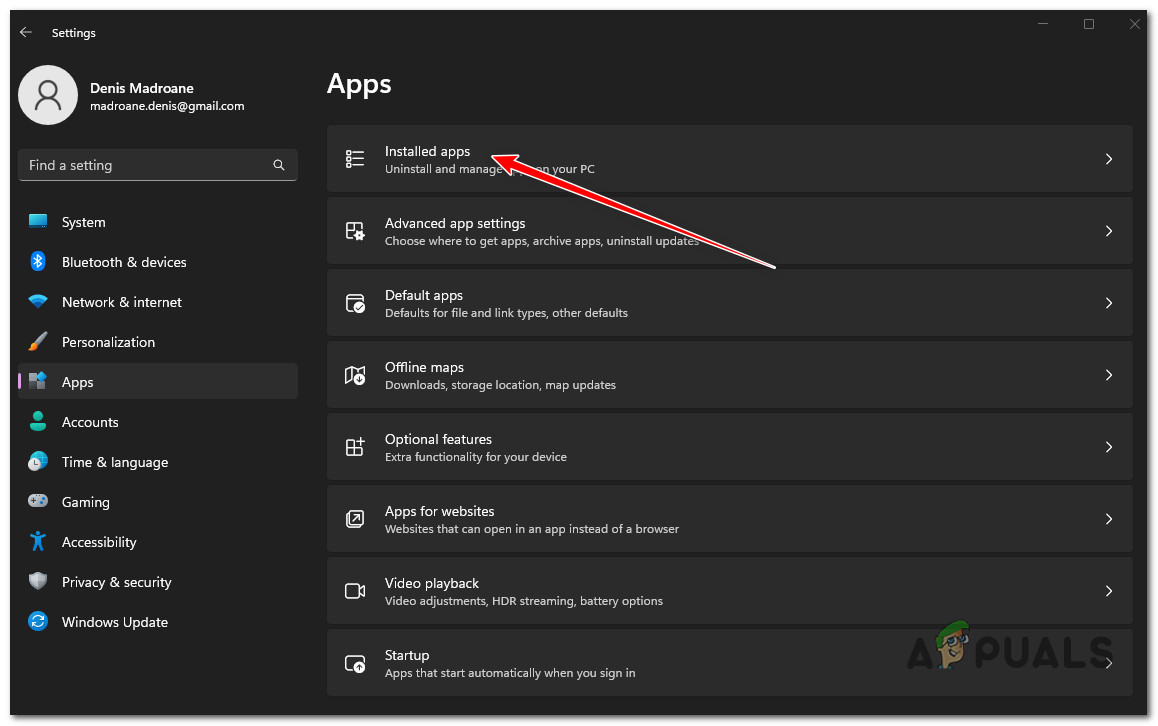Viewport: 1158px width, 726px height.
Task: Click the Optional features icon
Action: click(x=355, y=446)
